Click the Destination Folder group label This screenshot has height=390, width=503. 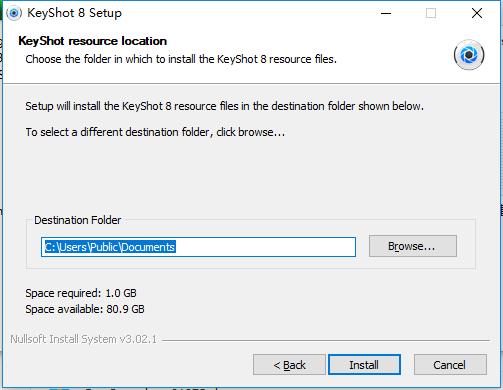point(78,220)
